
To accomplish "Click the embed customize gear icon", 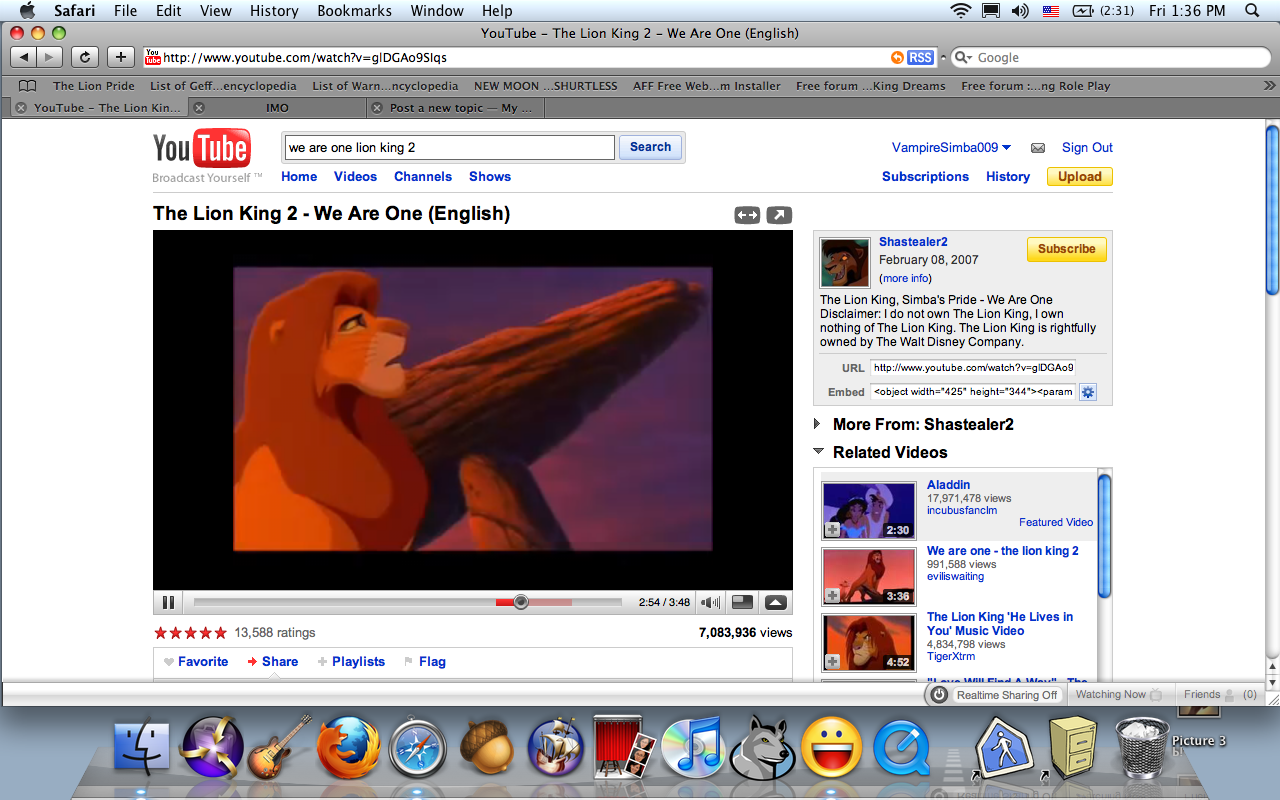I will [1088, 392].
